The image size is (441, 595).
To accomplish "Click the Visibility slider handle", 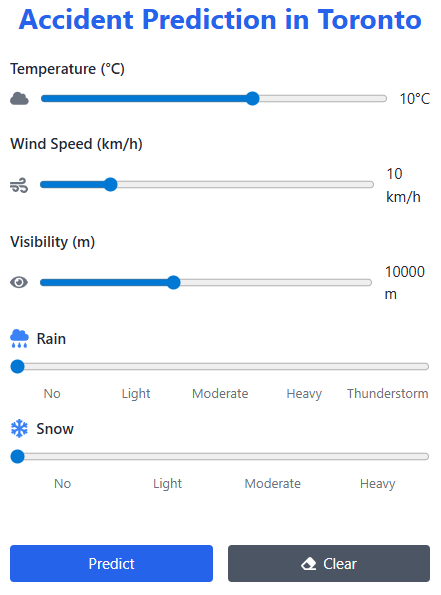I will click(x=173, y=282).
